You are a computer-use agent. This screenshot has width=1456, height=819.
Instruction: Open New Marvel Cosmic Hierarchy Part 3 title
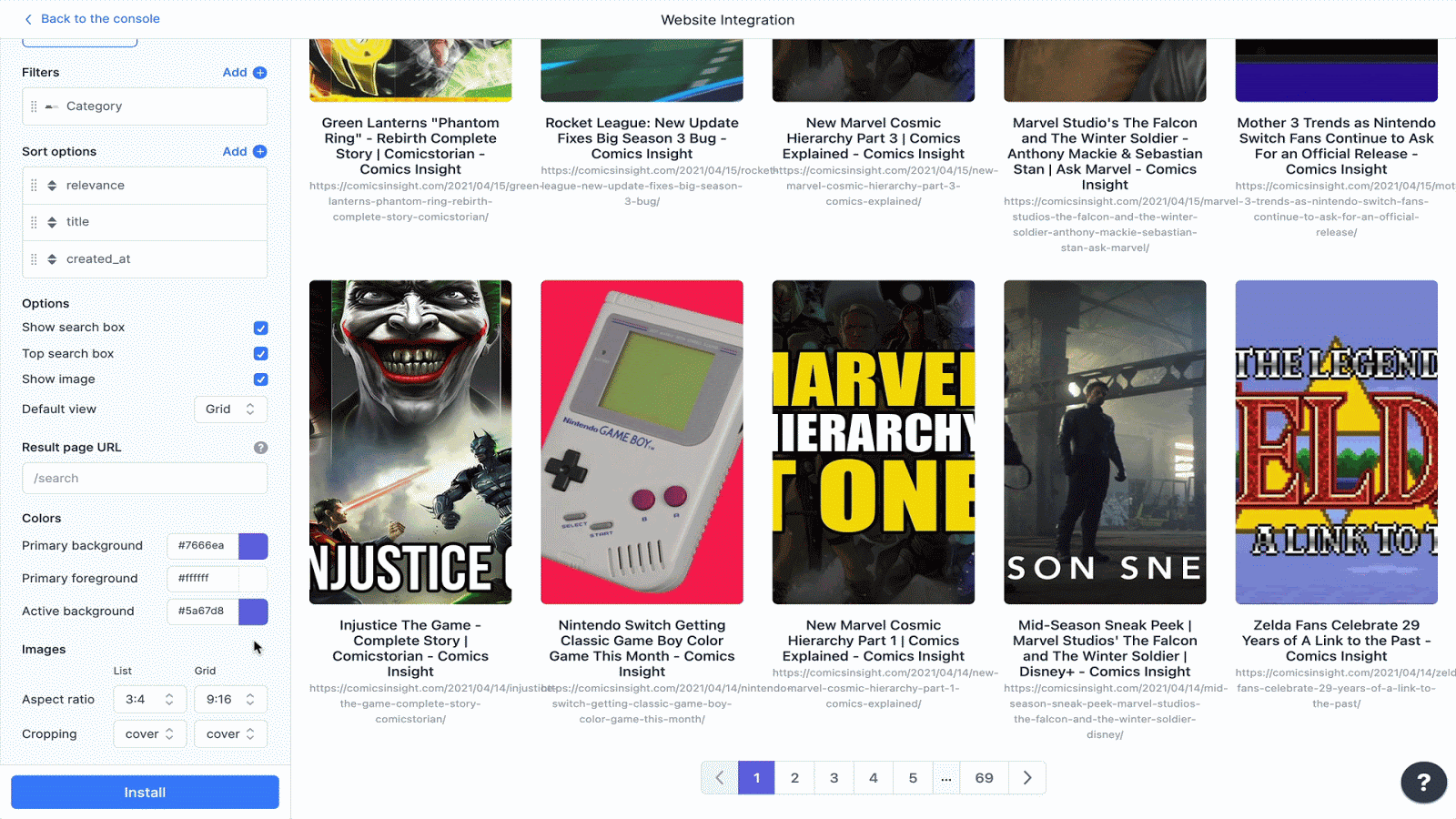874,138
